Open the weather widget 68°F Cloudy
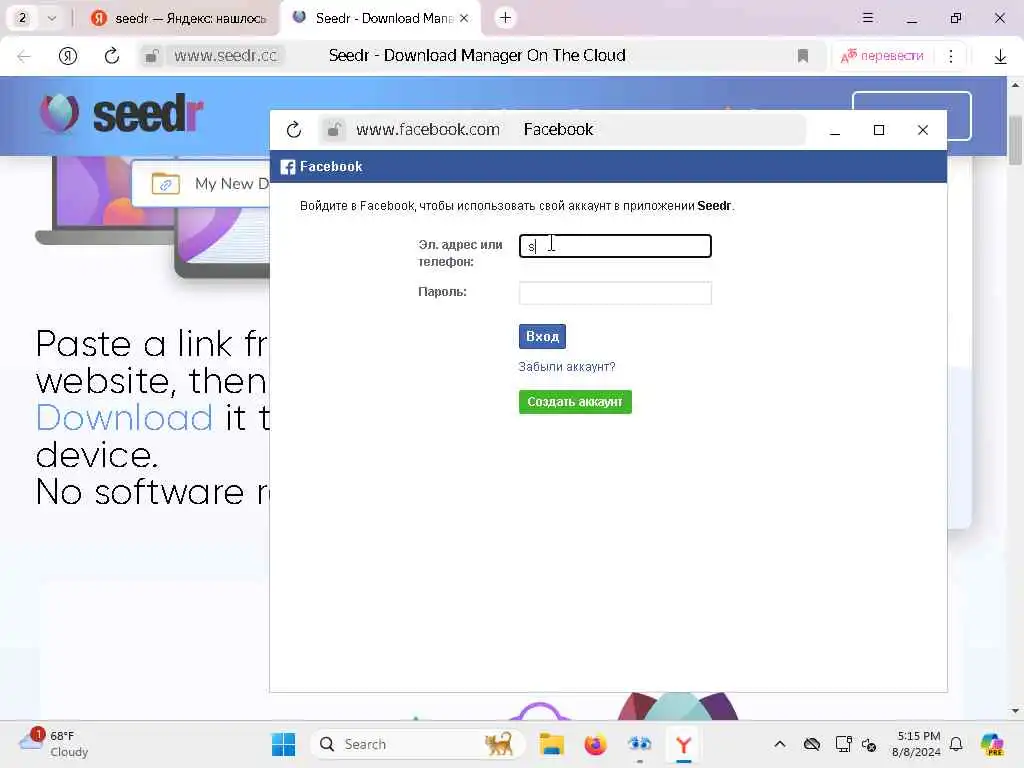 click(x=54, y=744)
